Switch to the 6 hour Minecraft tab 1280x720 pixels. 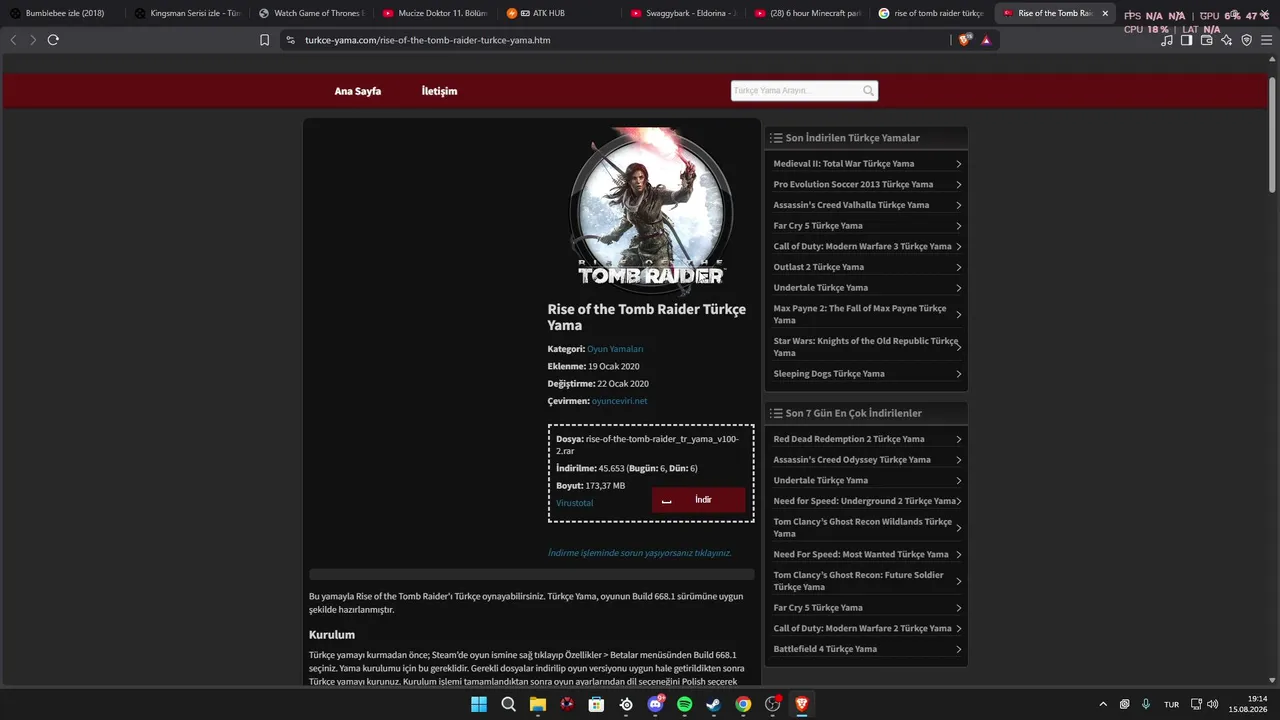pos(808,13)
